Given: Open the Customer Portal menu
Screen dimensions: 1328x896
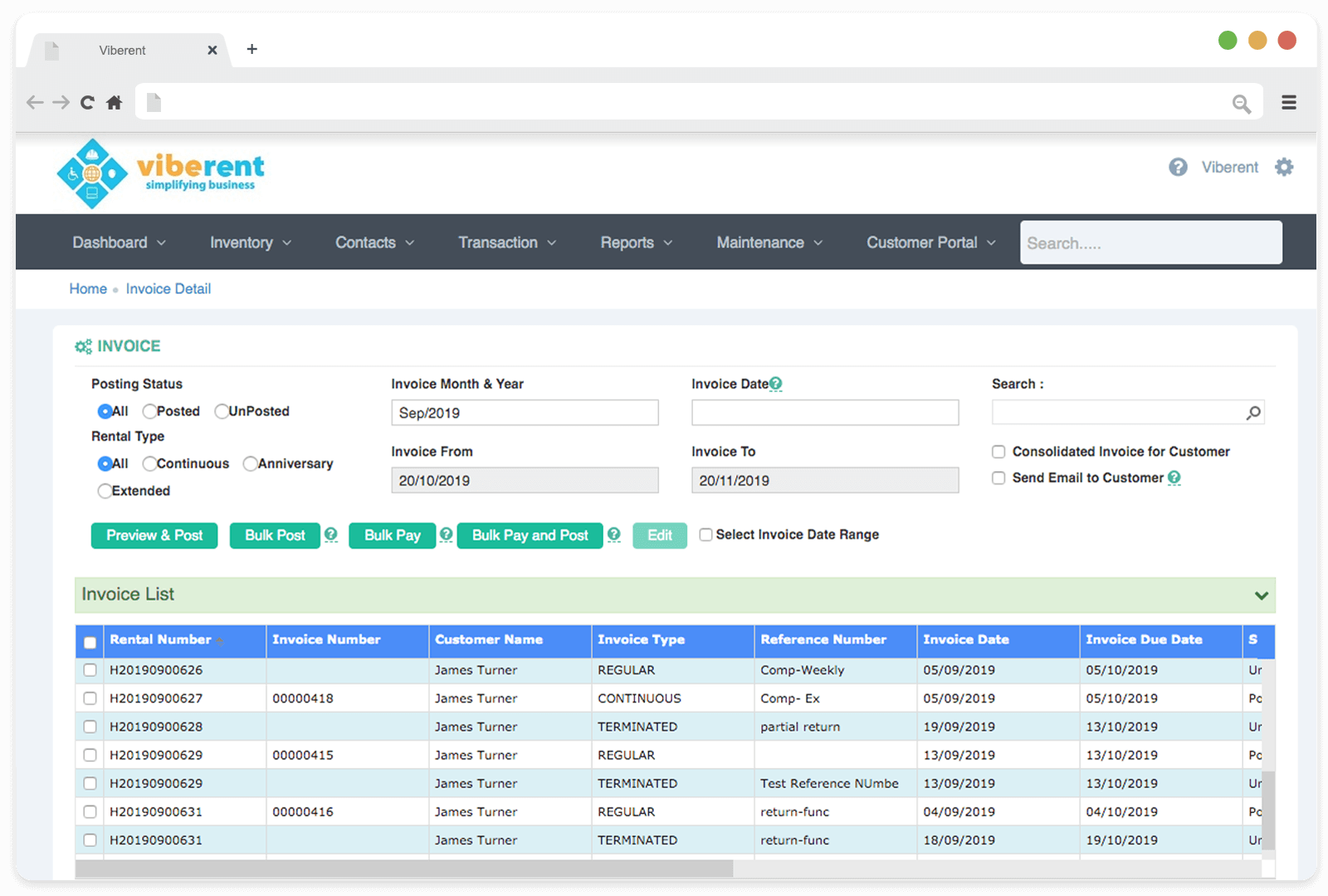Looking at the screenshot, I should coord(930,243).
